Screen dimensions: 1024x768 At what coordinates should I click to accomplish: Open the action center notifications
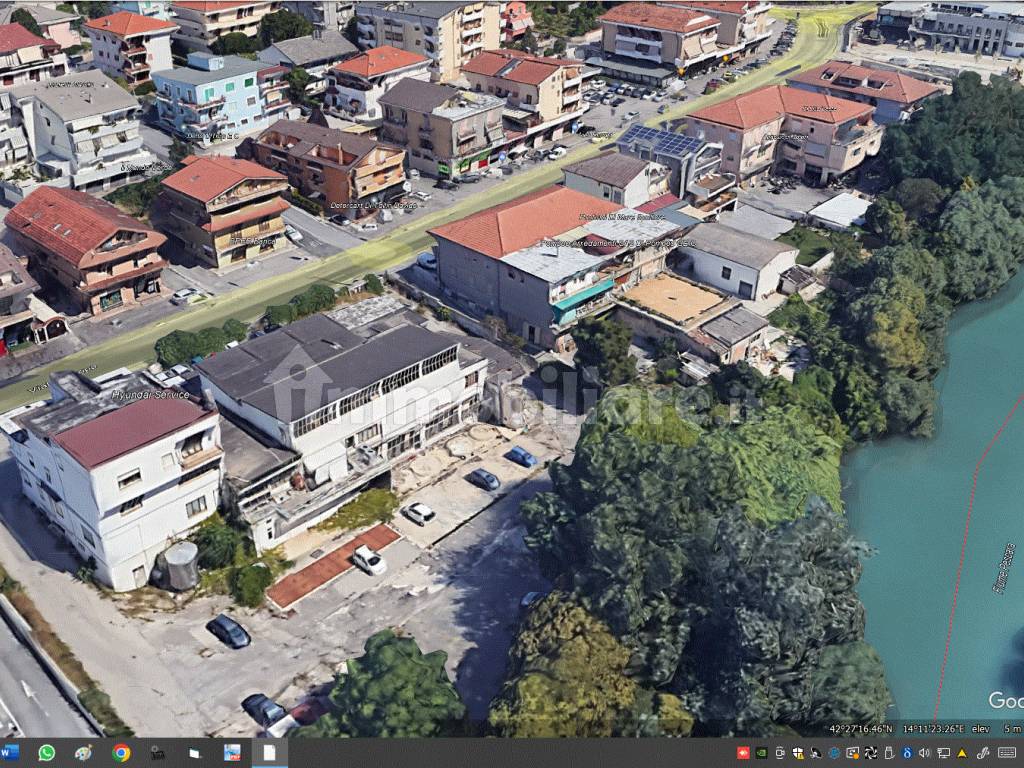pyautogui.click(x=1018, y=753)
